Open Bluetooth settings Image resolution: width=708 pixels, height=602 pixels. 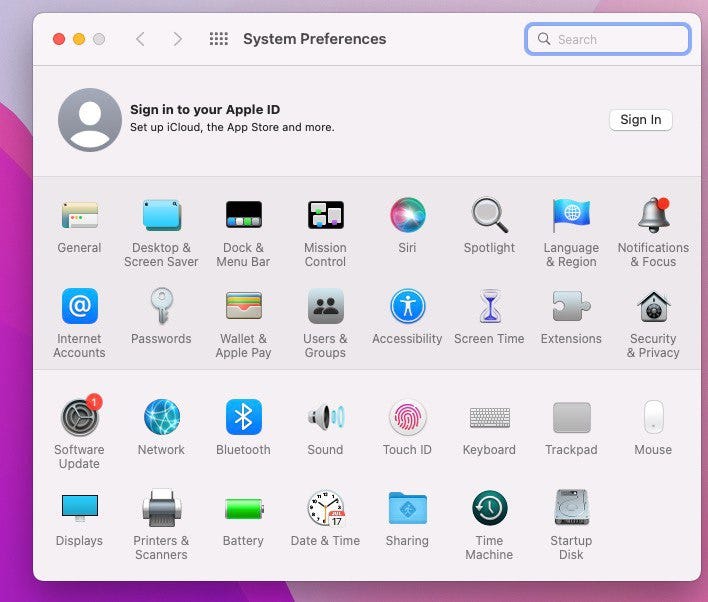pos(243,417)
